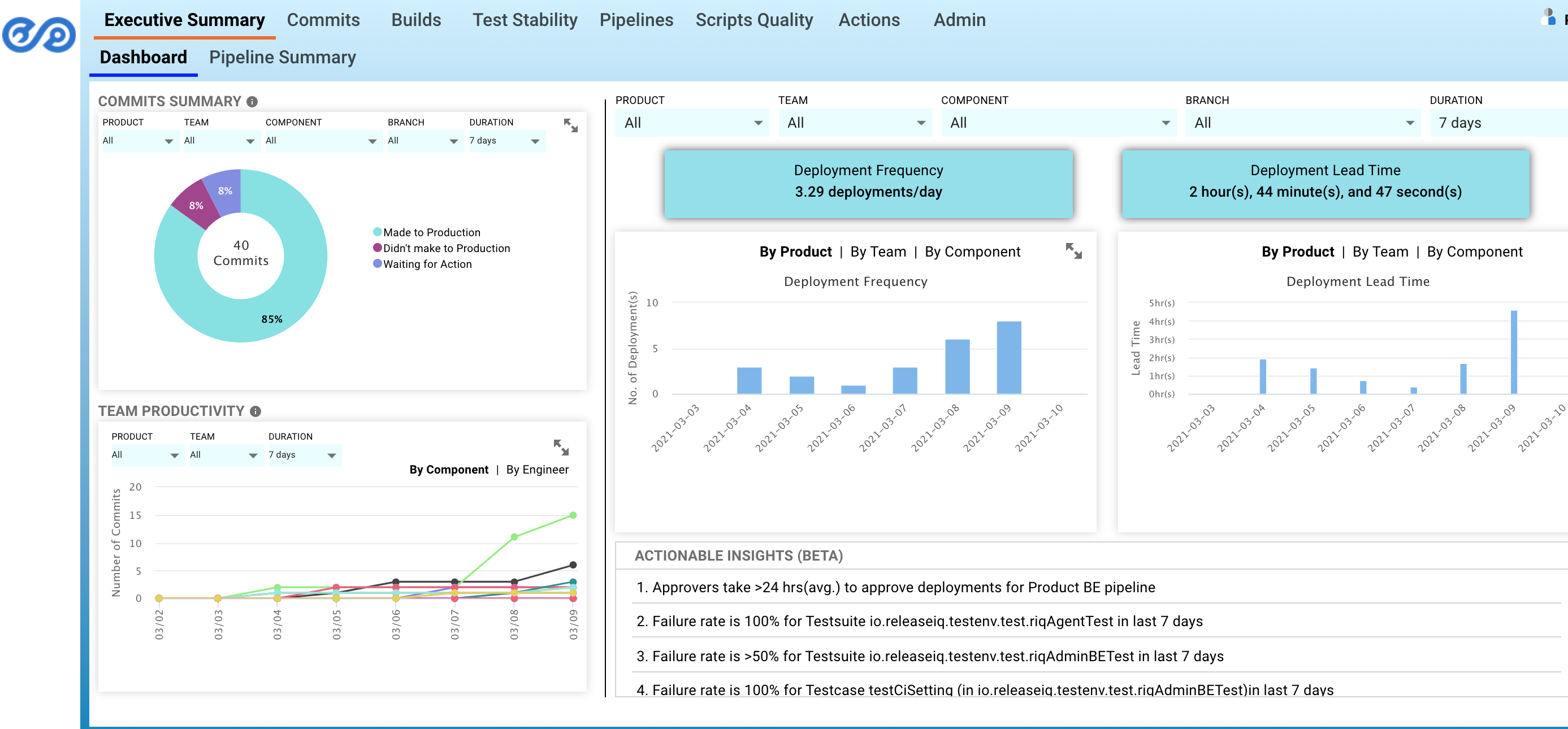Image resolution: width=1568 pixels, height=729 pixels.
Task: Open Team Productivity TEAM dropdown
Action: tap(223, 454)
